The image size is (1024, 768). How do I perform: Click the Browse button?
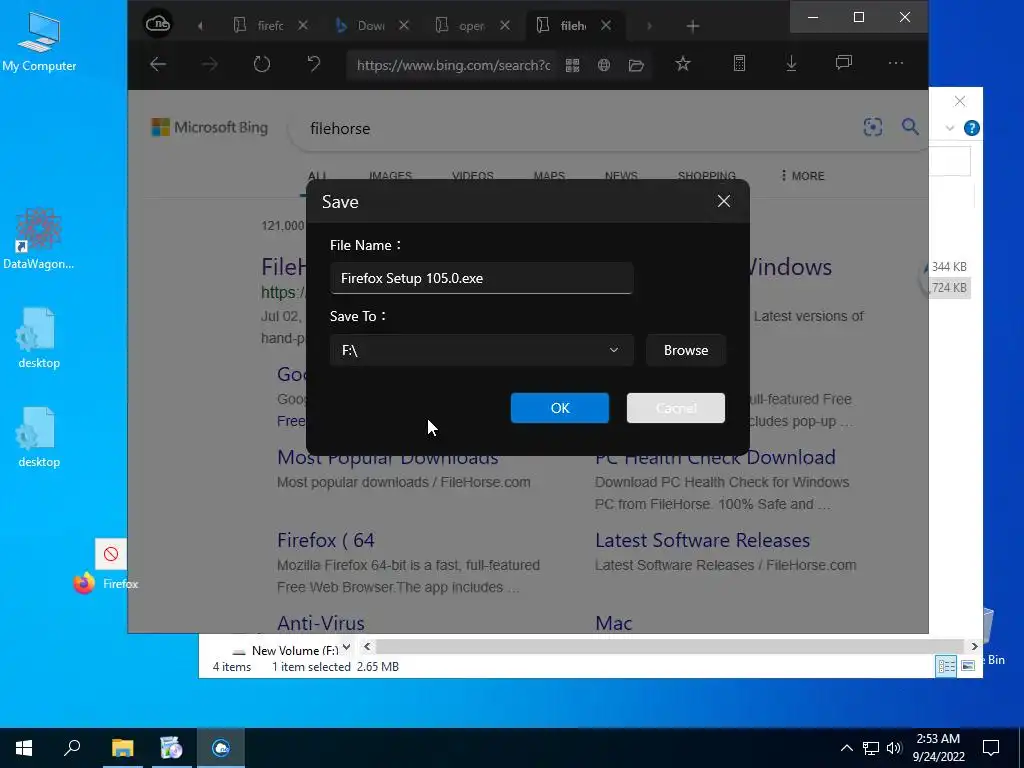(686, 350)
